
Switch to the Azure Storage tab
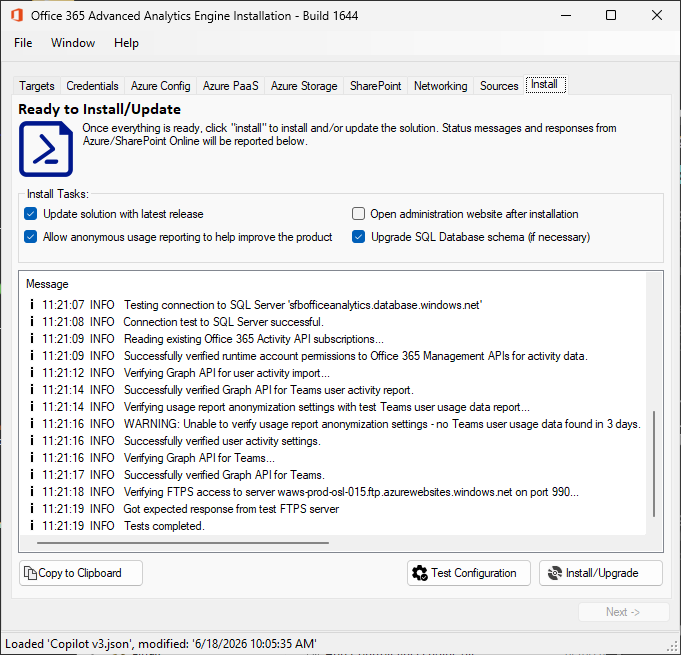(x=304, y=86)
